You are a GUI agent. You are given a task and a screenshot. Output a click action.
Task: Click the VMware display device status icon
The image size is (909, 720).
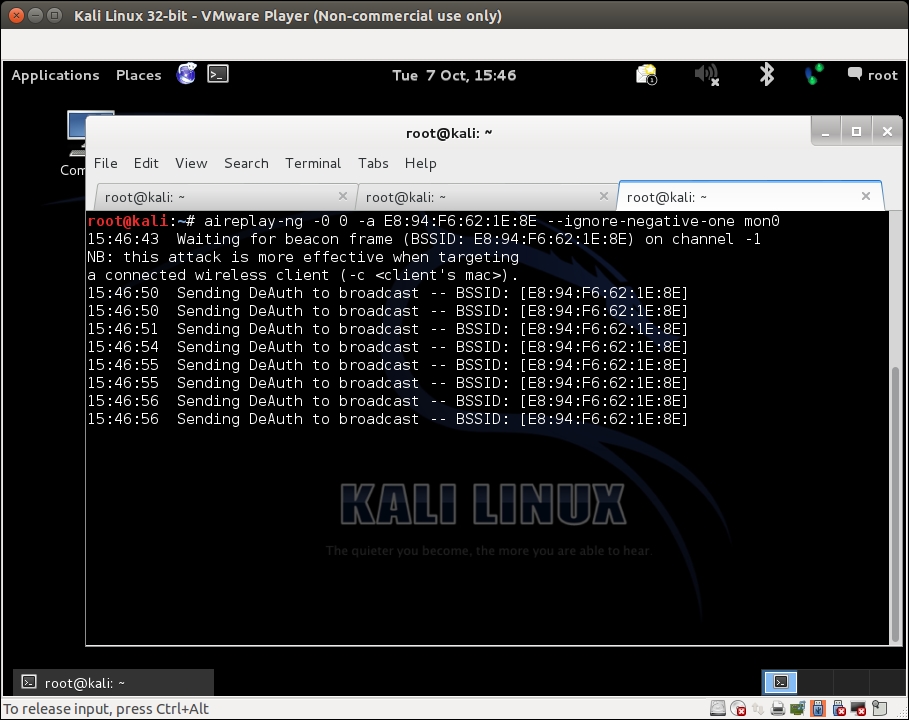pos(858,708)
